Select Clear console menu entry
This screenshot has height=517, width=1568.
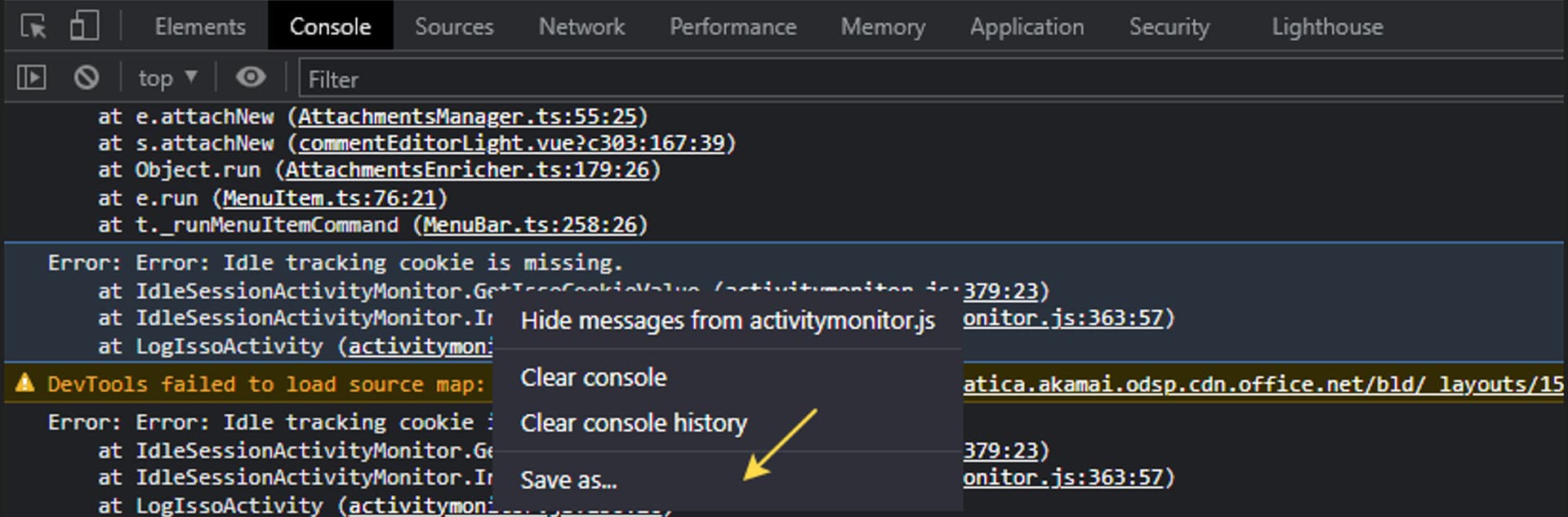tap(594, 377)
